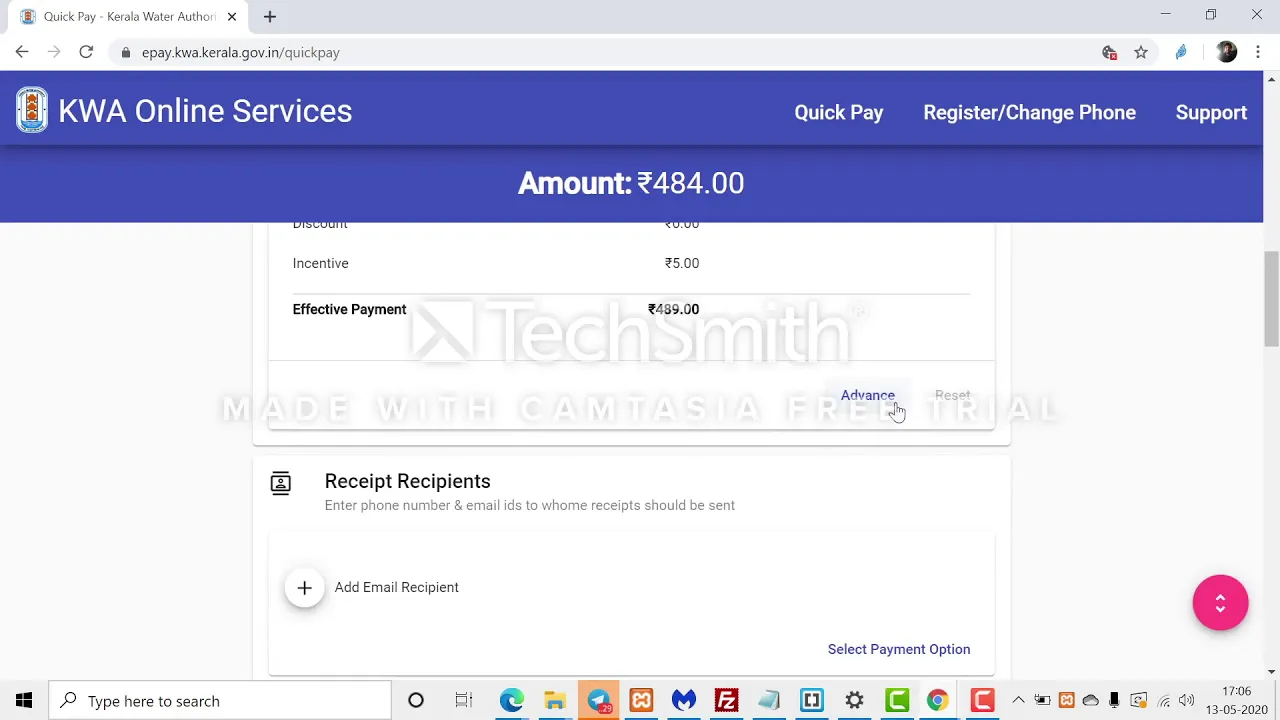Click Select Payment Option link

point(898,649)
